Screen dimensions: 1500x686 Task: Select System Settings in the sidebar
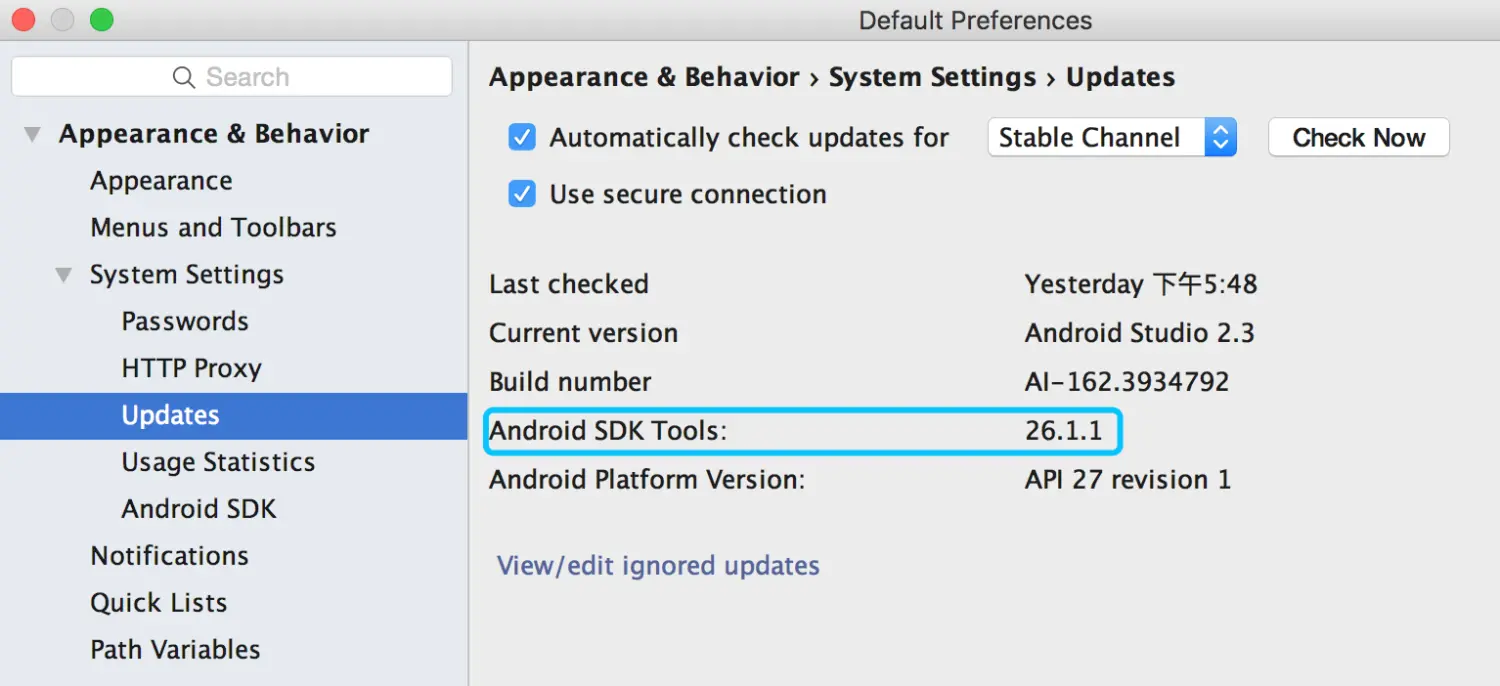187,275
